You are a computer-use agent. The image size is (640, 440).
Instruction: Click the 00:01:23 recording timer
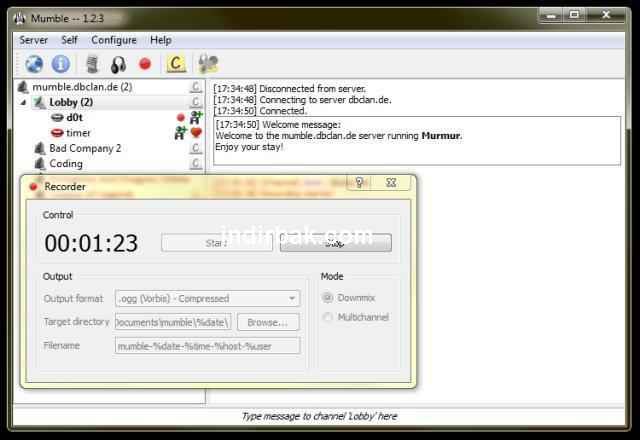(x=91, y=243)
